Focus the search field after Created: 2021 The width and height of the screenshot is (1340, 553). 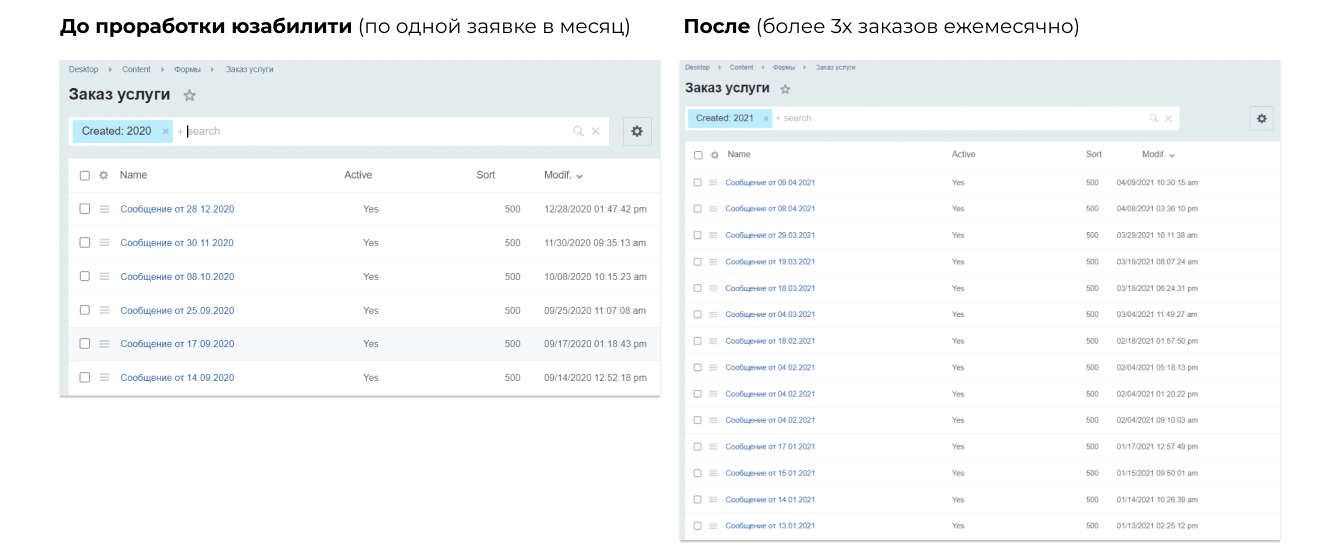958,118
